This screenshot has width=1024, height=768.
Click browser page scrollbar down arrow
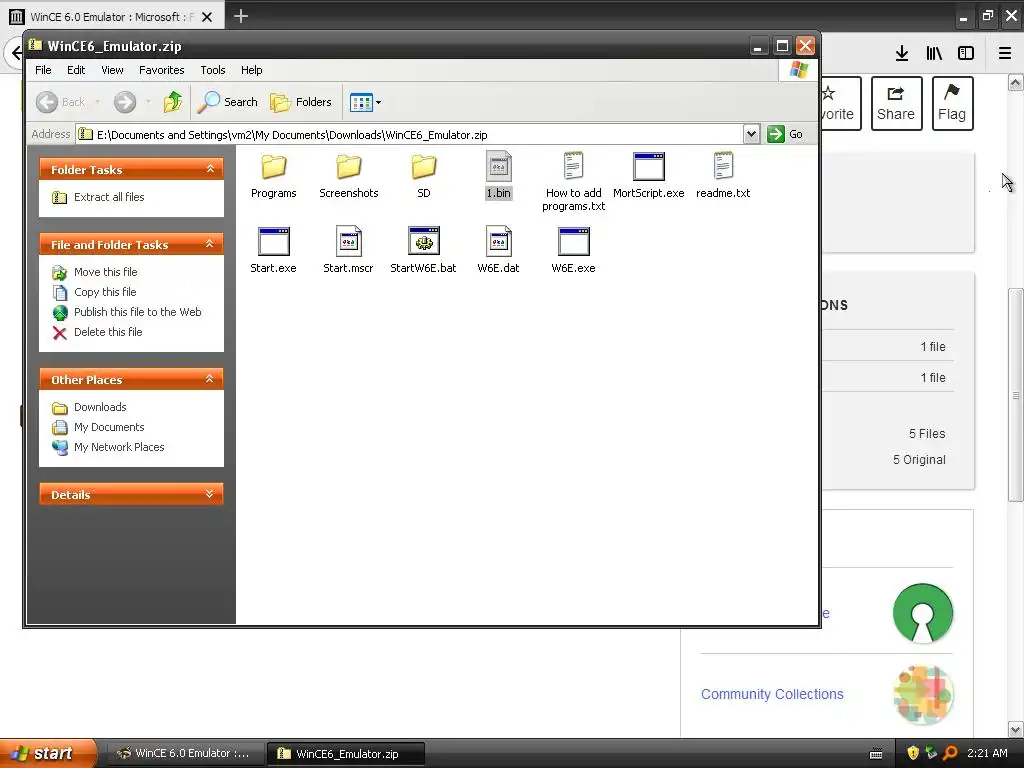click(1016, 729)
